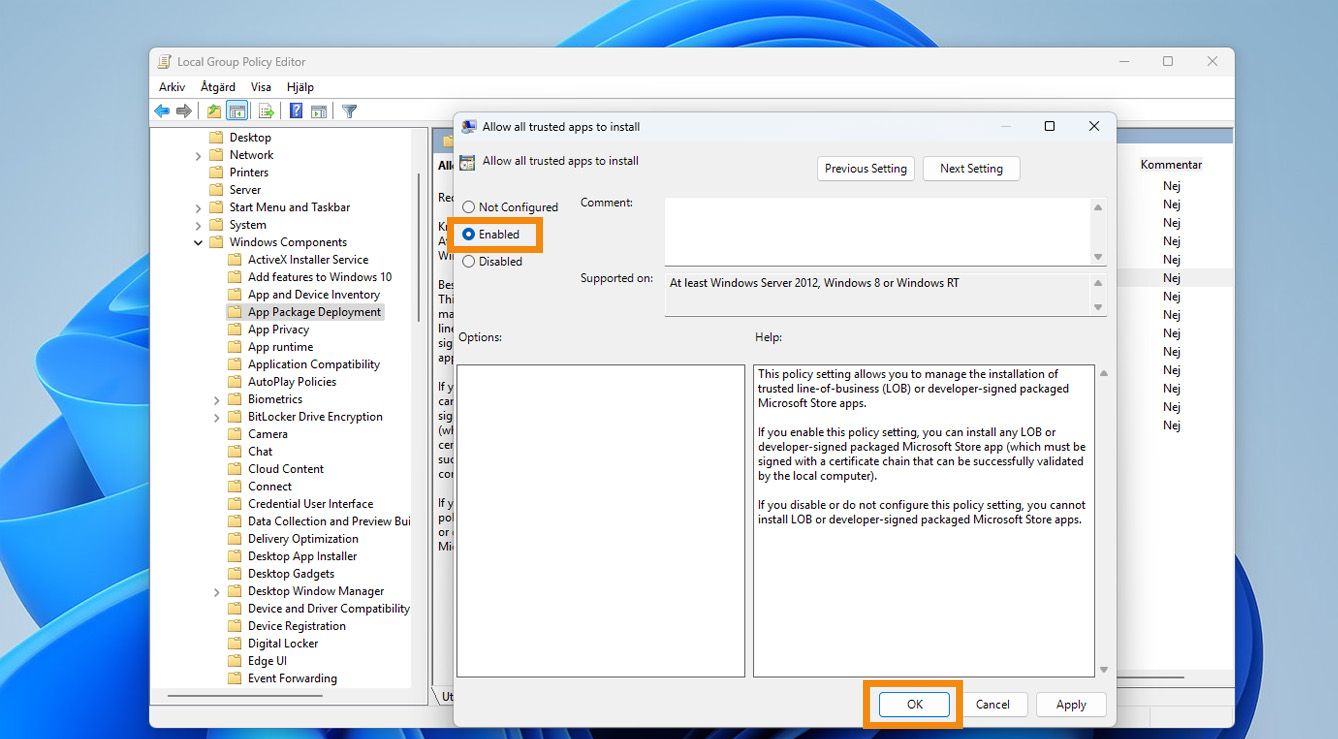Select the Server folder icon in tree
This screenshot has width=1338, height=739.
[x=216, y=190]
